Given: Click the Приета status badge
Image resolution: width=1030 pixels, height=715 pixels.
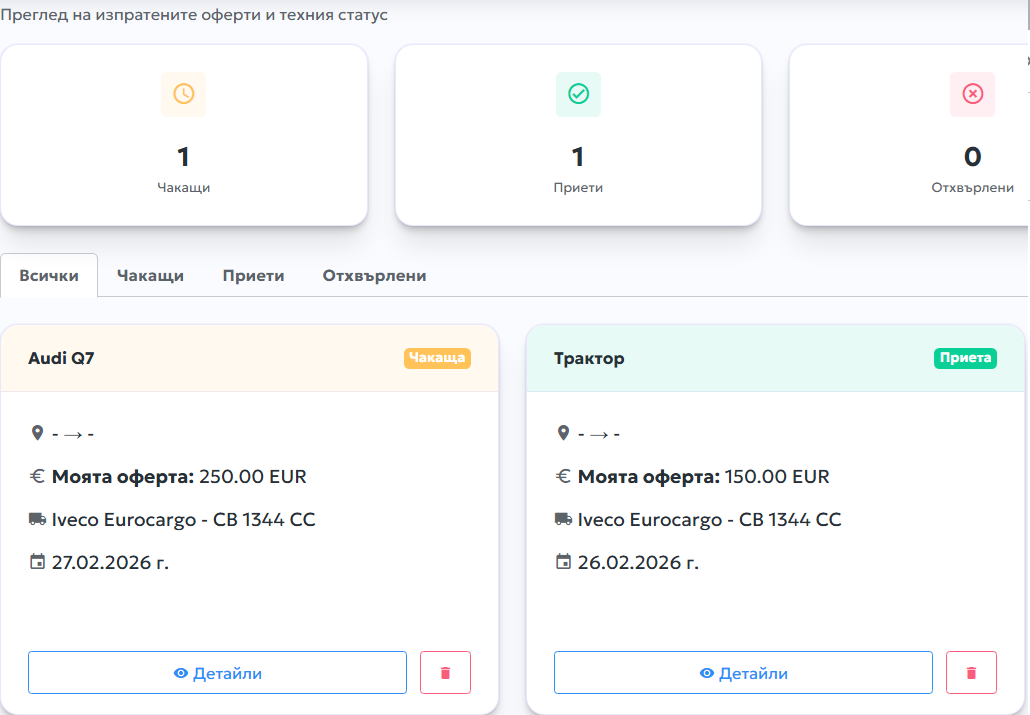Looking at the screenshot, I should [965, 358].
